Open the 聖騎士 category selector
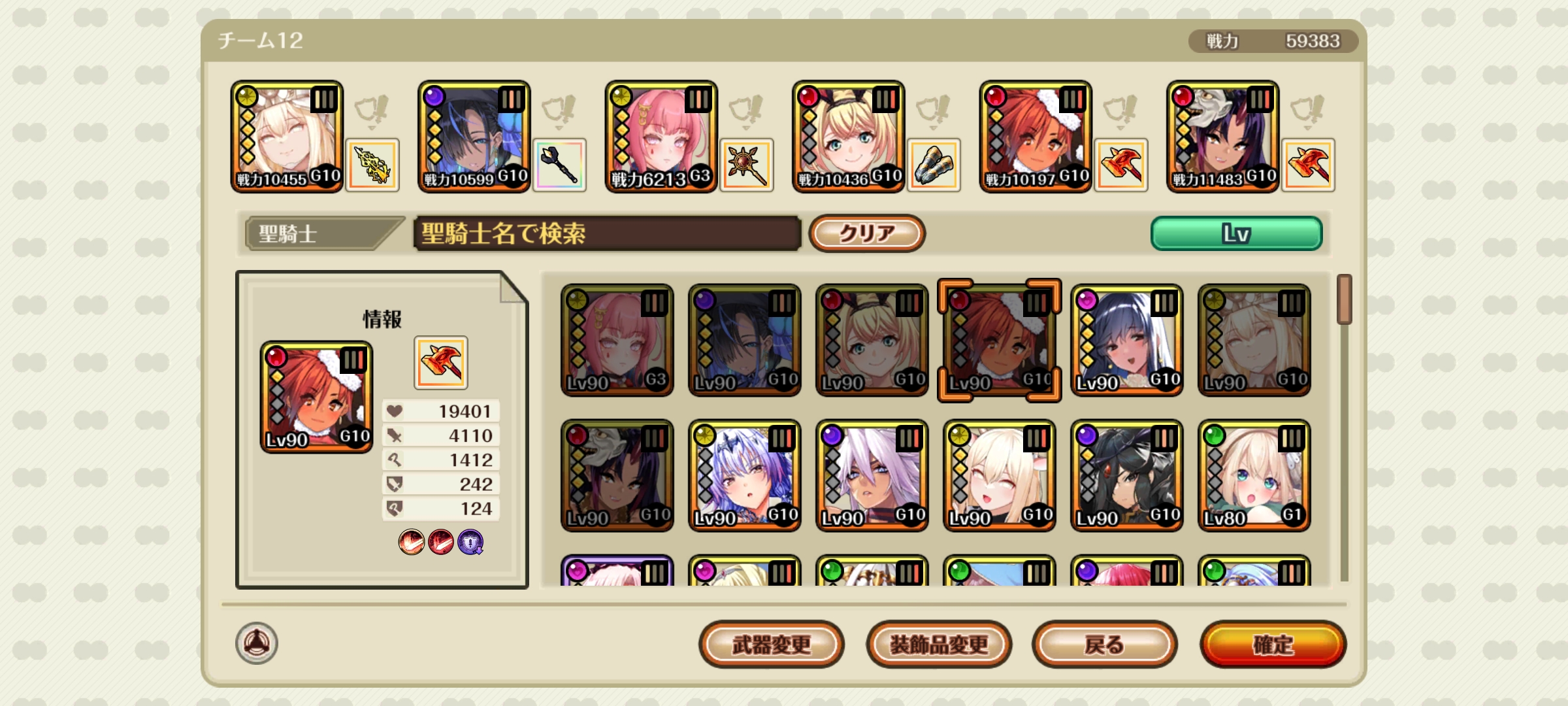 [x=323, y=233]
